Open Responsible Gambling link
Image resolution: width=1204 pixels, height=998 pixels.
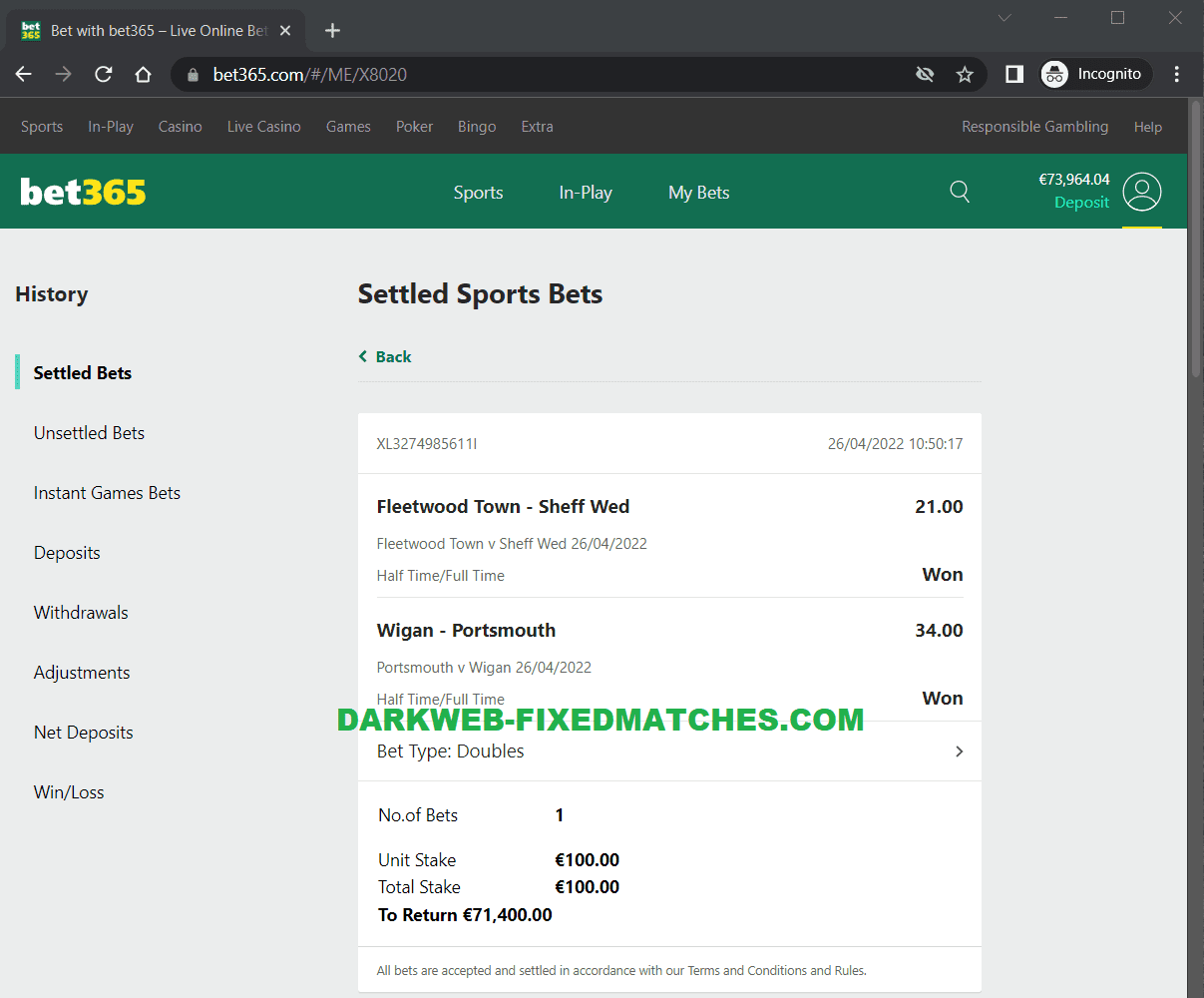point(1034,127)
